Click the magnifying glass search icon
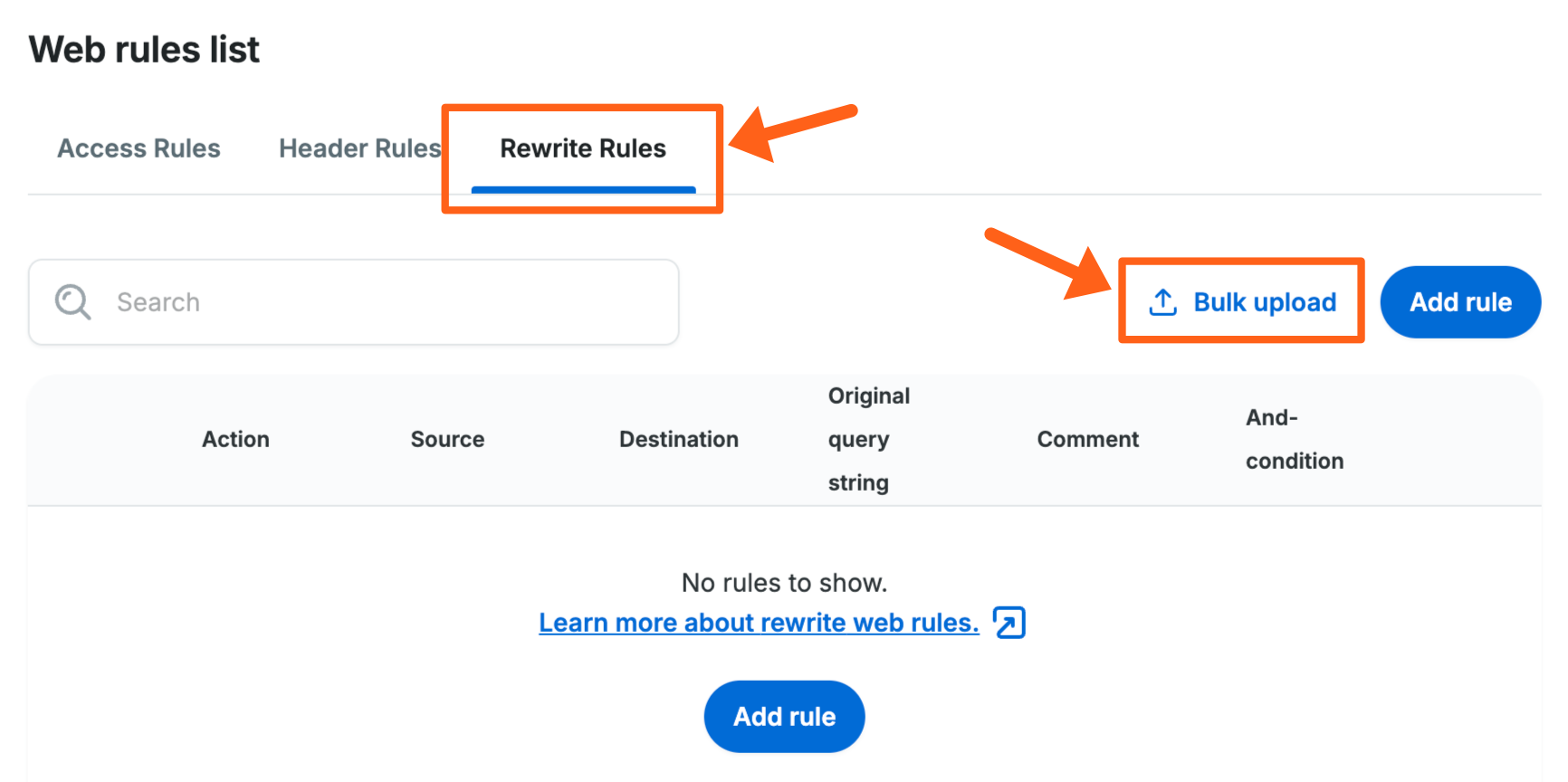 pos(72,302)
